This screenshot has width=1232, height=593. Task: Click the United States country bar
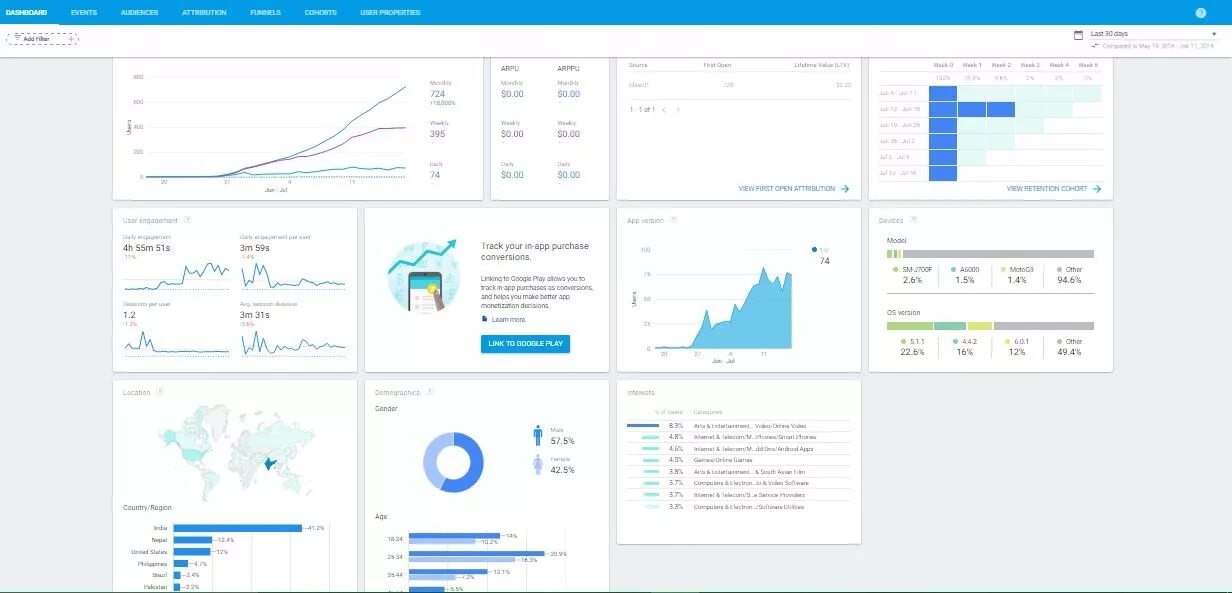192,552
